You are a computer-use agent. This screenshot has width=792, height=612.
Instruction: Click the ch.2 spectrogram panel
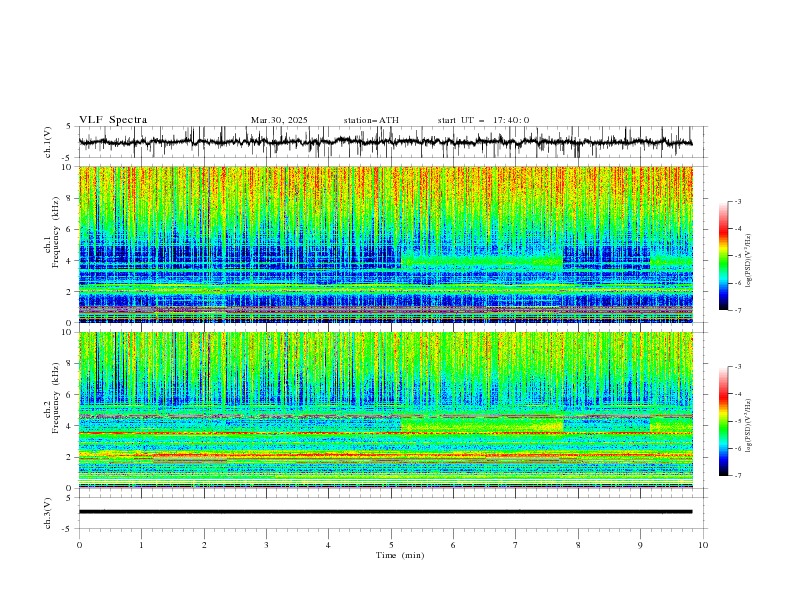(385, 410)
